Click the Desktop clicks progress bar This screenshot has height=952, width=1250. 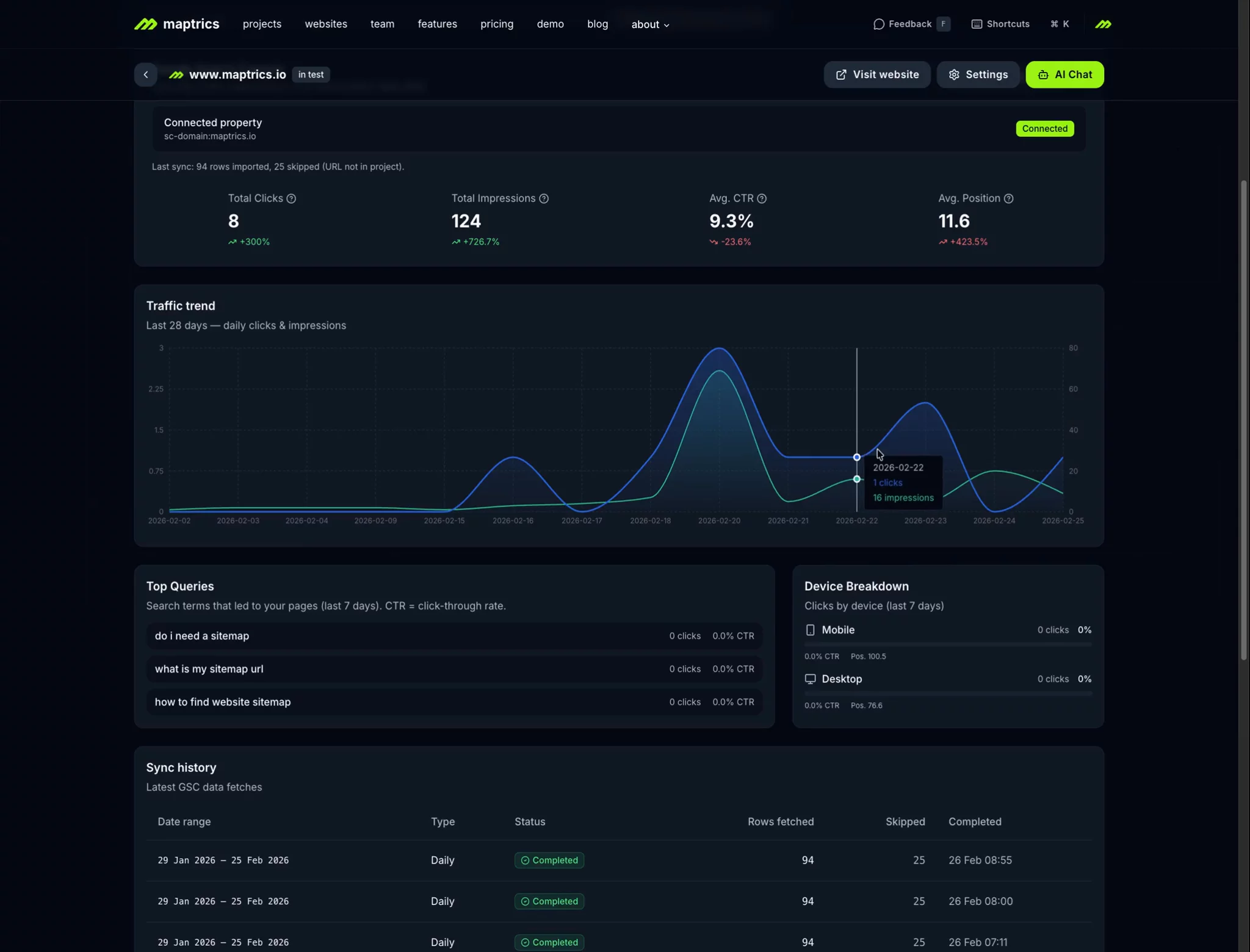[948, 693]
